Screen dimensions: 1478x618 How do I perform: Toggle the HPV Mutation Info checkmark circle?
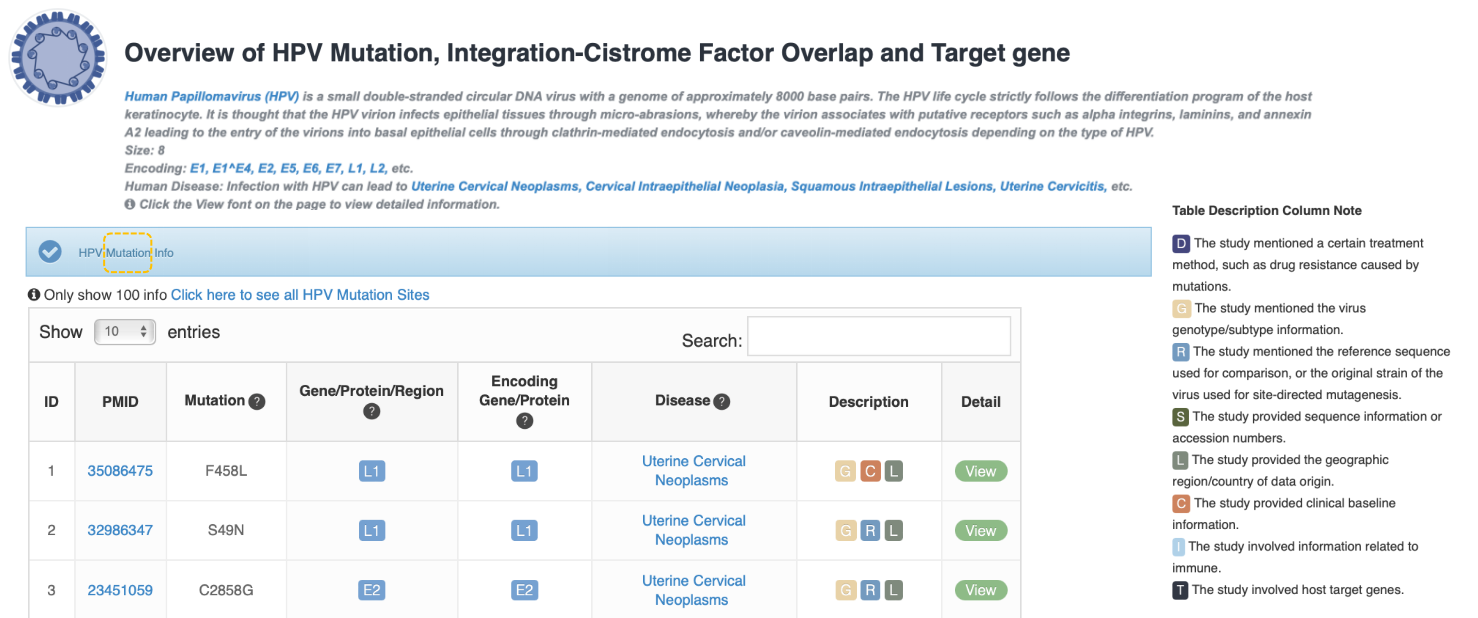click(x=50, y=252)
